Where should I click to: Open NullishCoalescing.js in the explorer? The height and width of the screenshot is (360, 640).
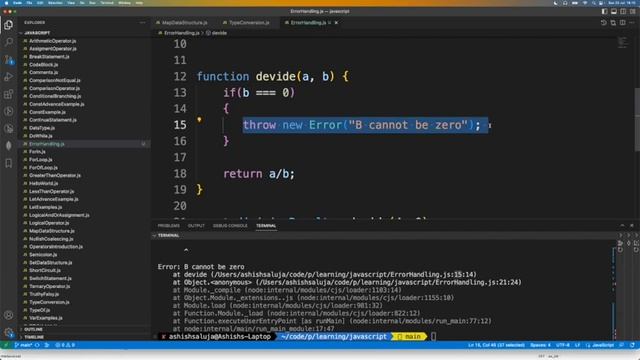(x=51, y=239)
